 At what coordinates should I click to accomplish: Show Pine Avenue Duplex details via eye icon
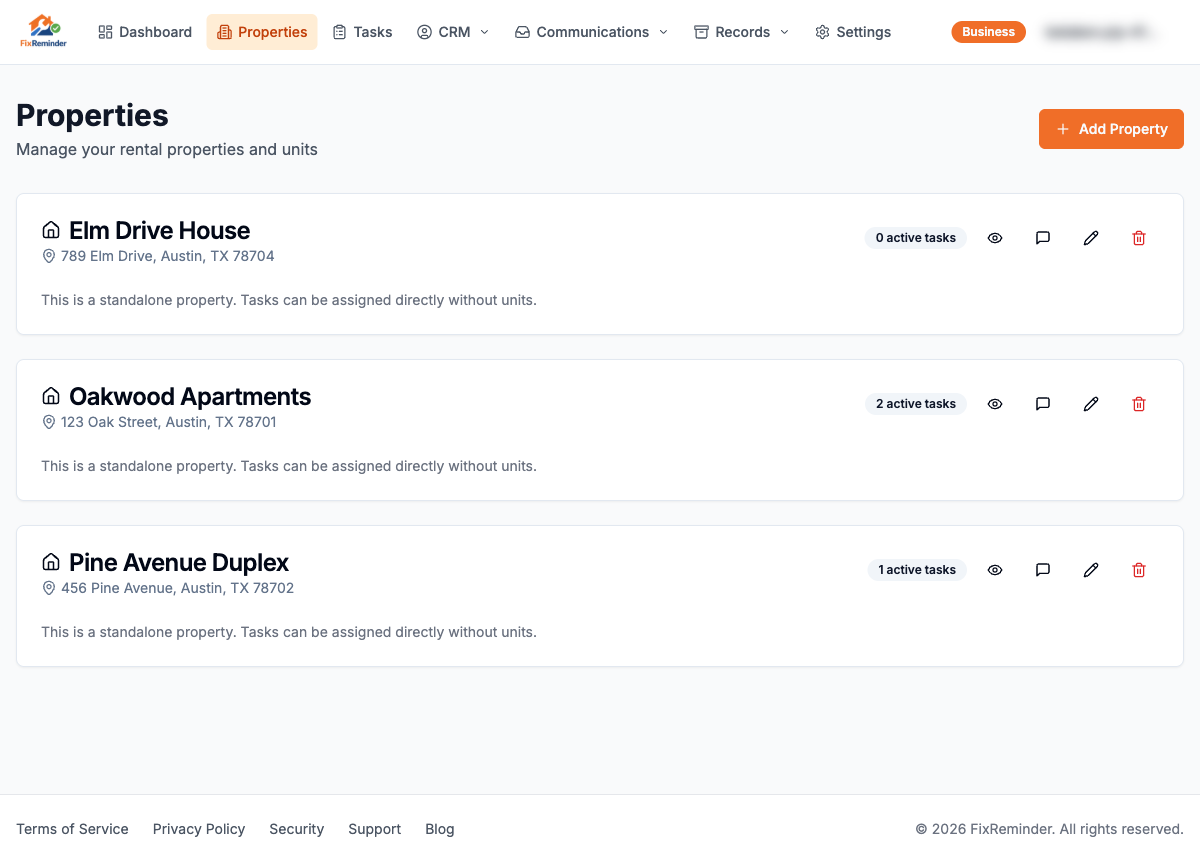click(994, 569)
